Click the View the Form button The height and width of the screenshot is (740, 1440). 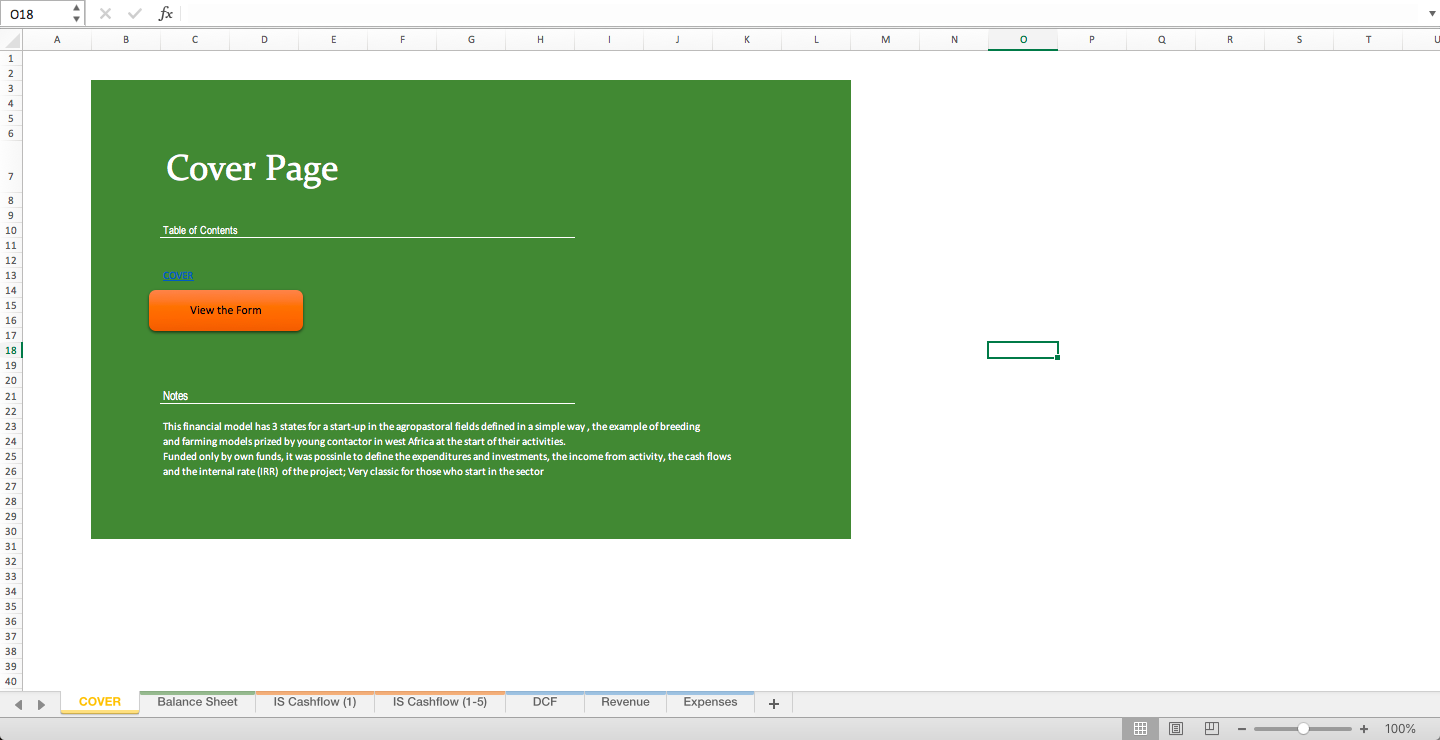pyautogui.click(x=226, y=310)
